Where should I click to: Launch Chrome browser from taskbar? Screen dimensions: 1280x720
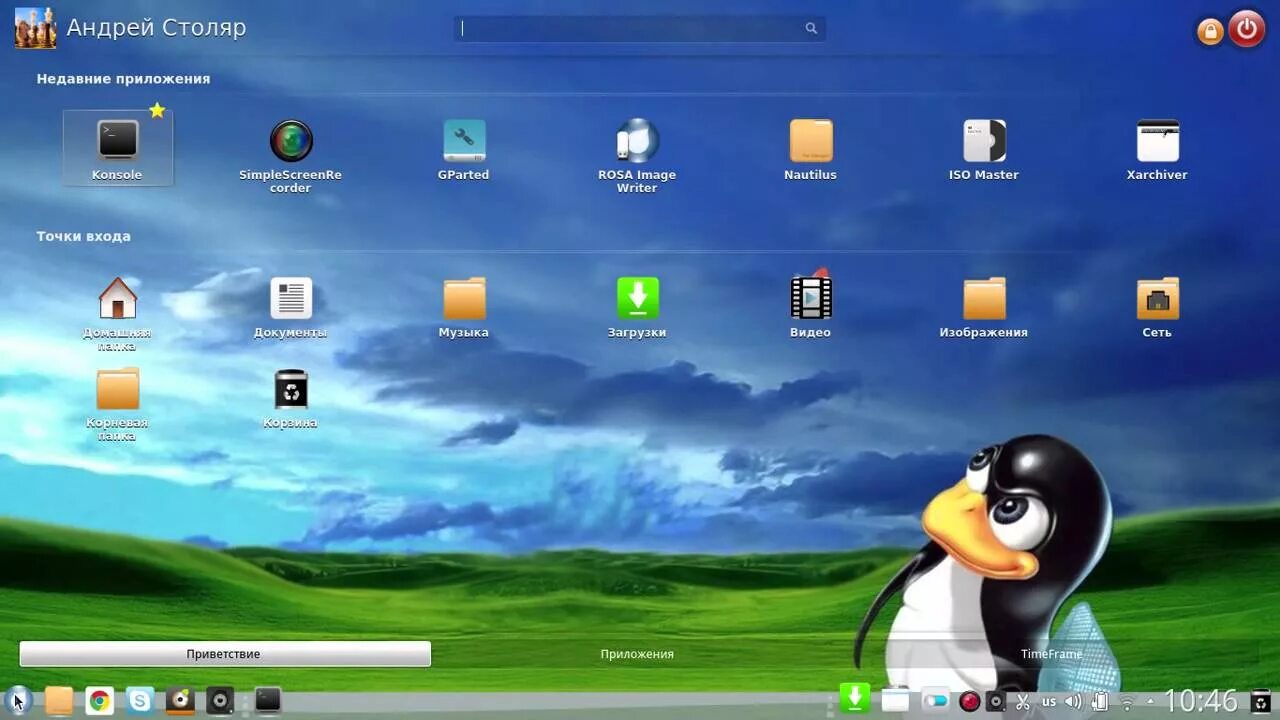99,701
